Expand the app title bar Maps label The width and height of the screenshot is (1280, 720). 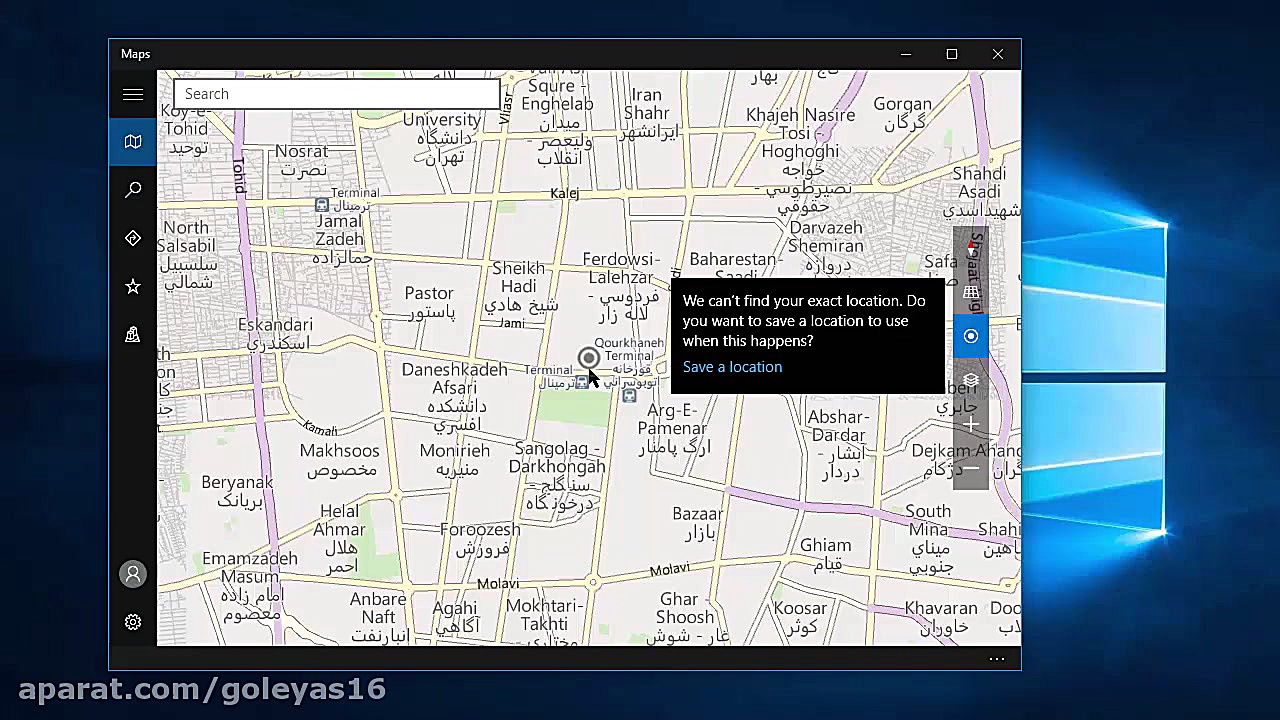point(135,53)
